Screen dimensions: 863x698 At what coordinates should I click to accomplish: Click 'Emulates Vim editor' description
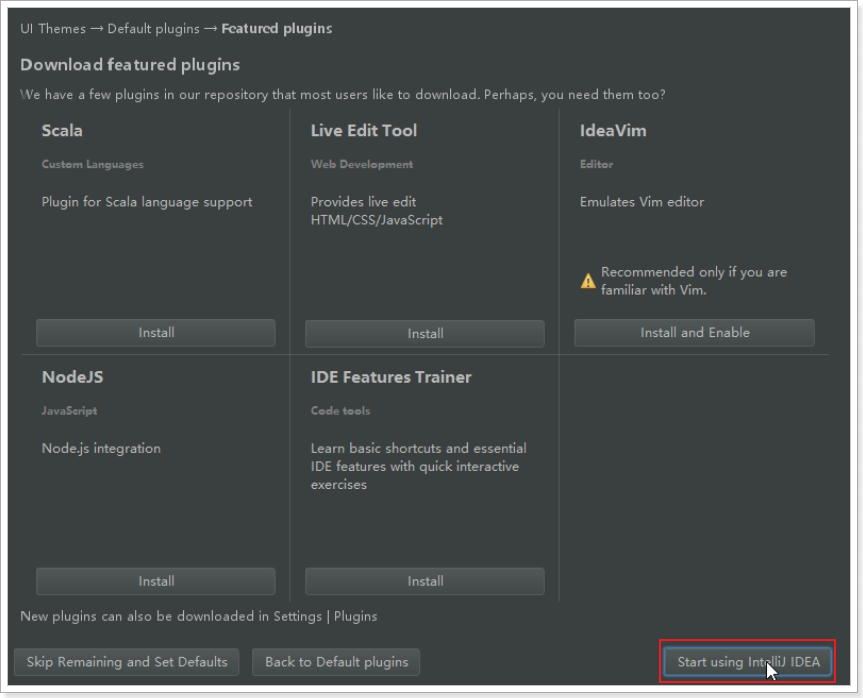[x=642, y=202]
